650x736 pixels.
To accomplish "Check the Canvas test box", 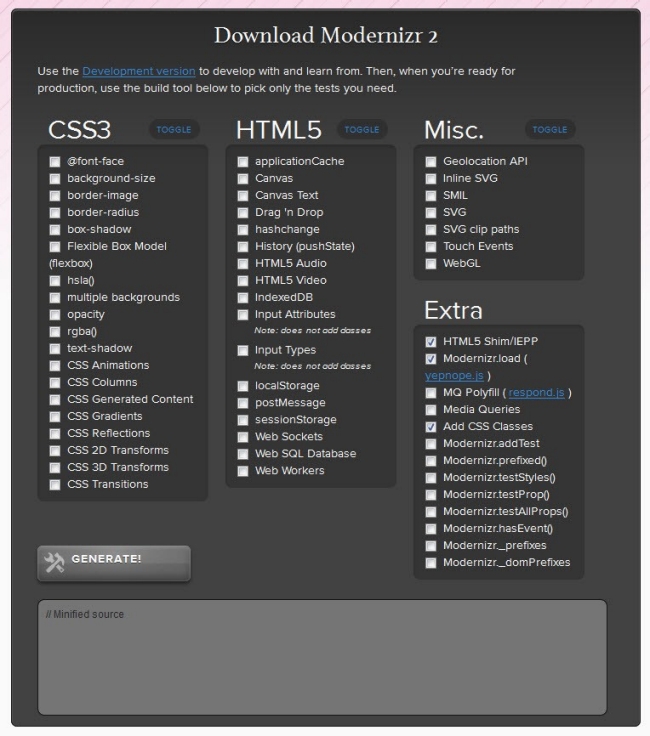I will [243, 179].
